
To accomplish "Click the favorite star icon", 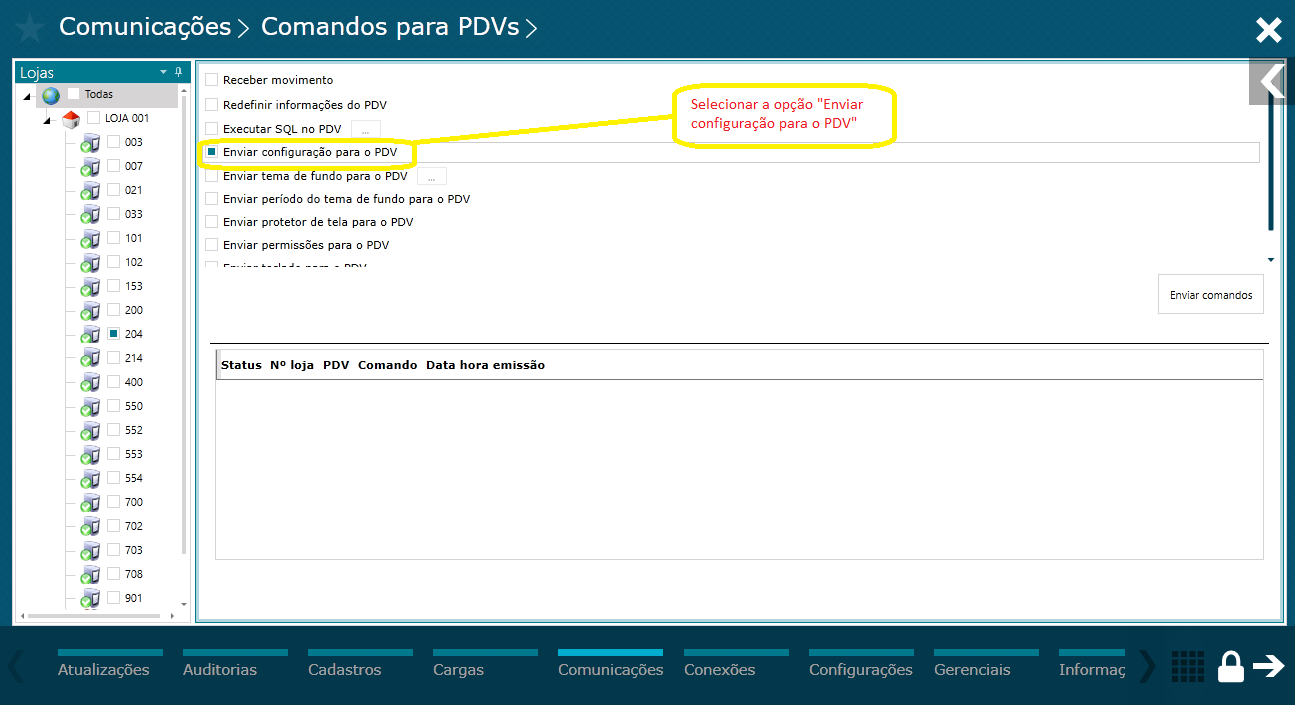I will [x=29, y=28].
